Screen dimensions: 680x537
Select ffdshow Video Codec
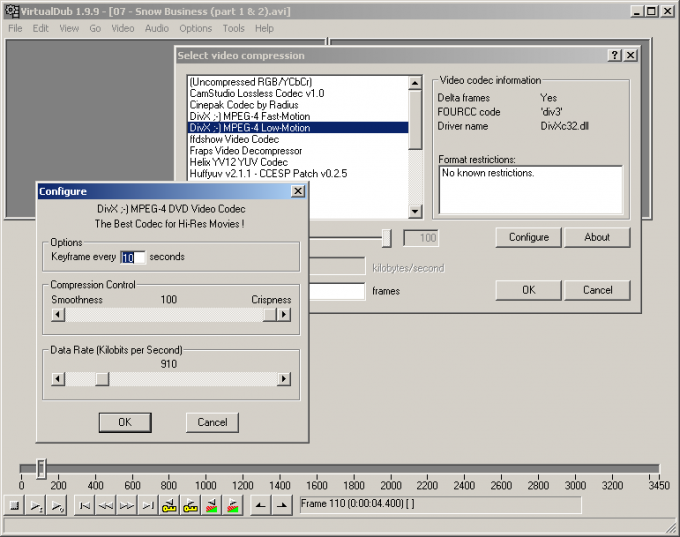pos(298,139)
